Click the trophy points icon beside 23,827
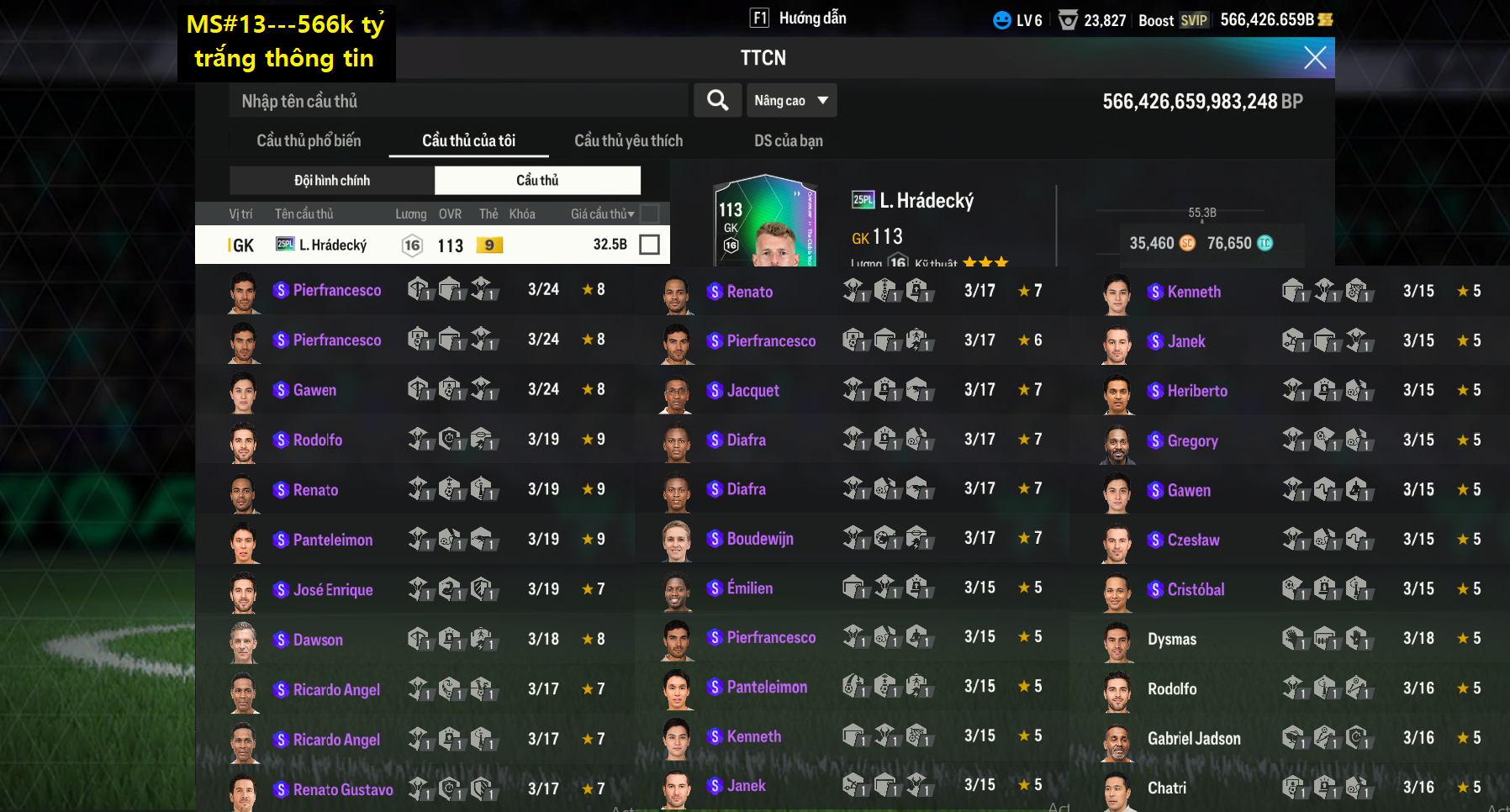 pos(1068,20)
